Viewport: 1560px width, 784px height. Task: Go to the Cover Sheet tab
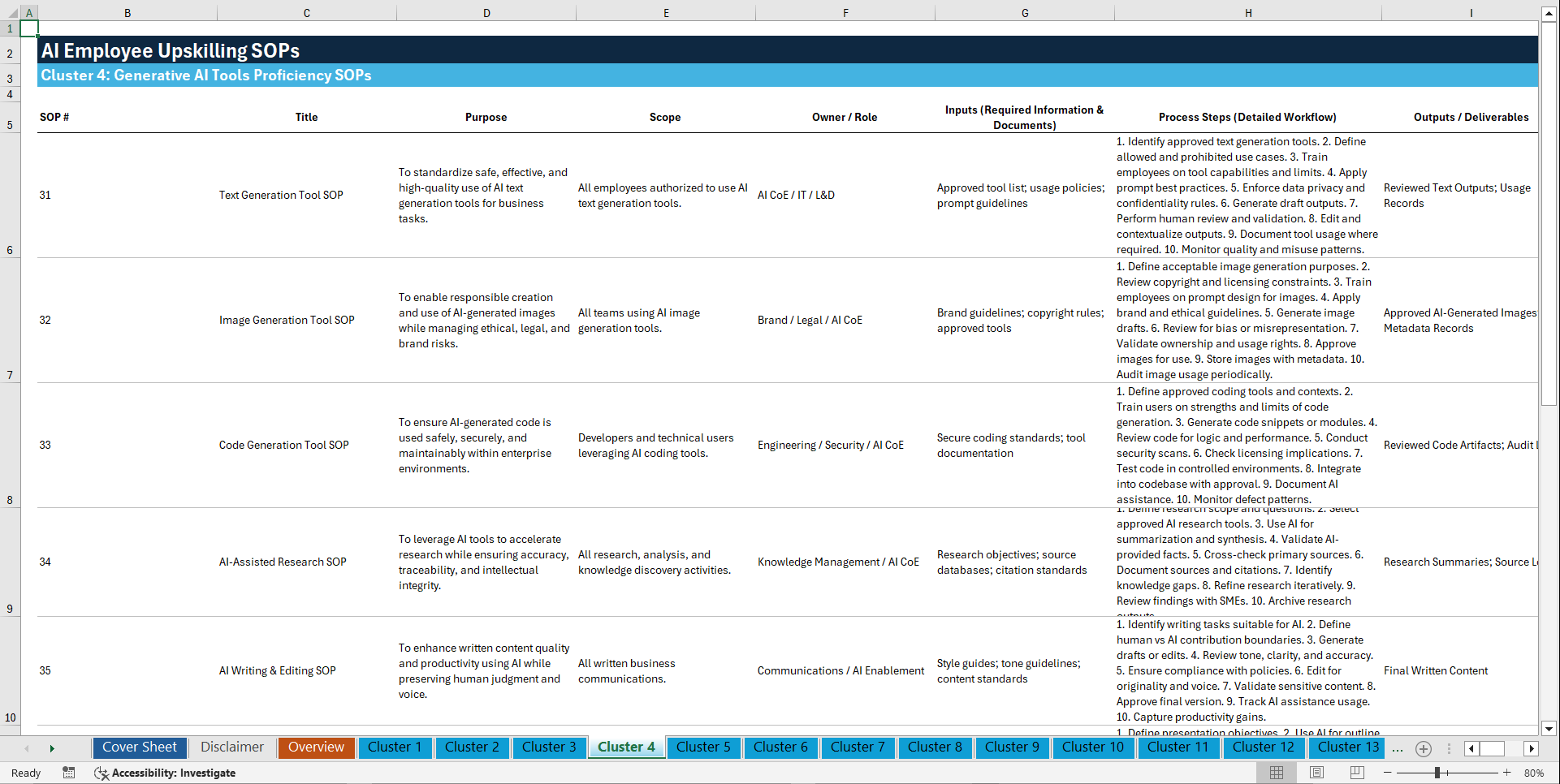click(139, 747)
